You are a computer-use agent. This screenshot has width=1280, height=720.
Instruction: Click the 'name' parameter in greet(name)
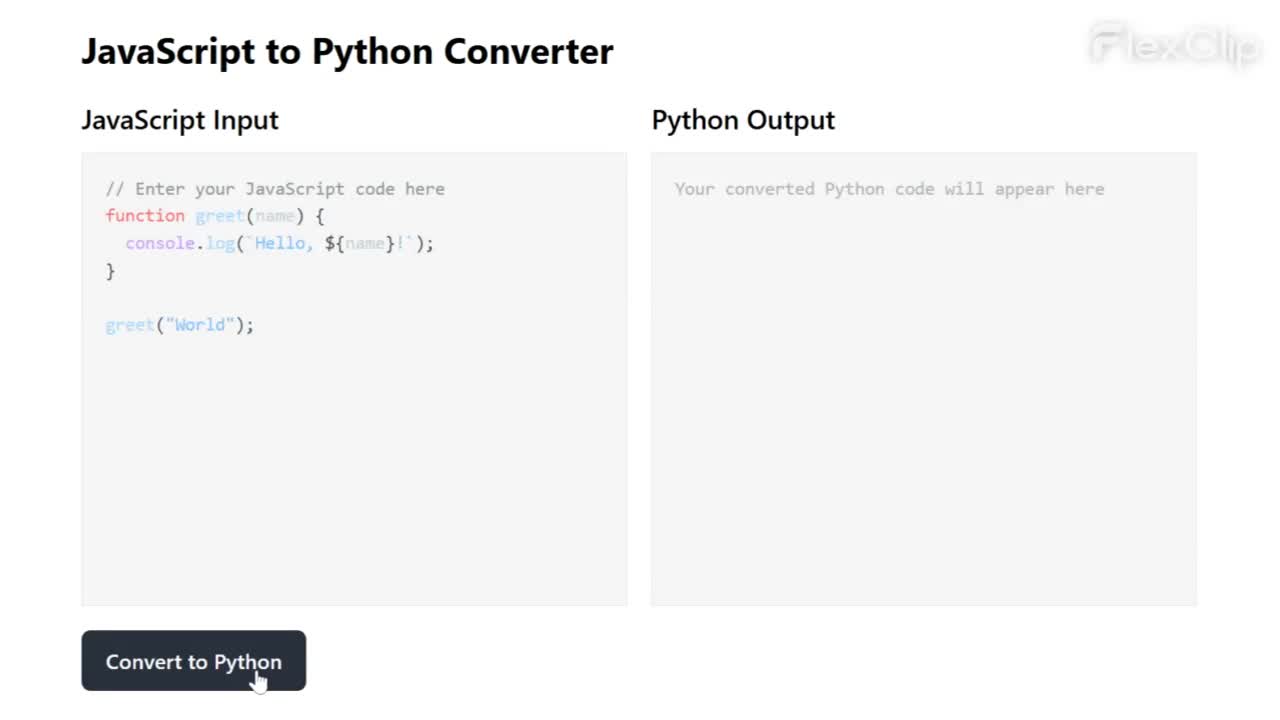pyautogui.click(x=275, y=216)
